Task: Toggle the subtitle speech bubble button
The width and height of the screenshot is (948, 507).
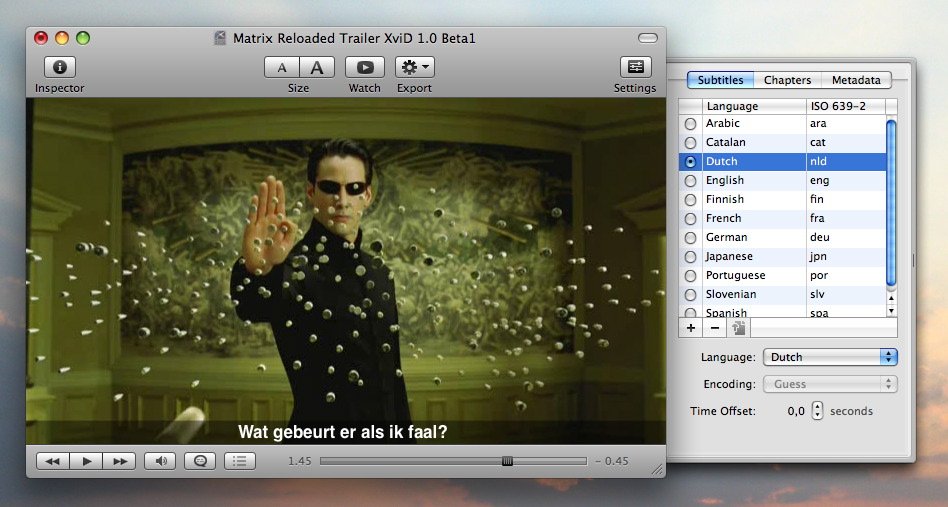Action: tap(200, 461)
